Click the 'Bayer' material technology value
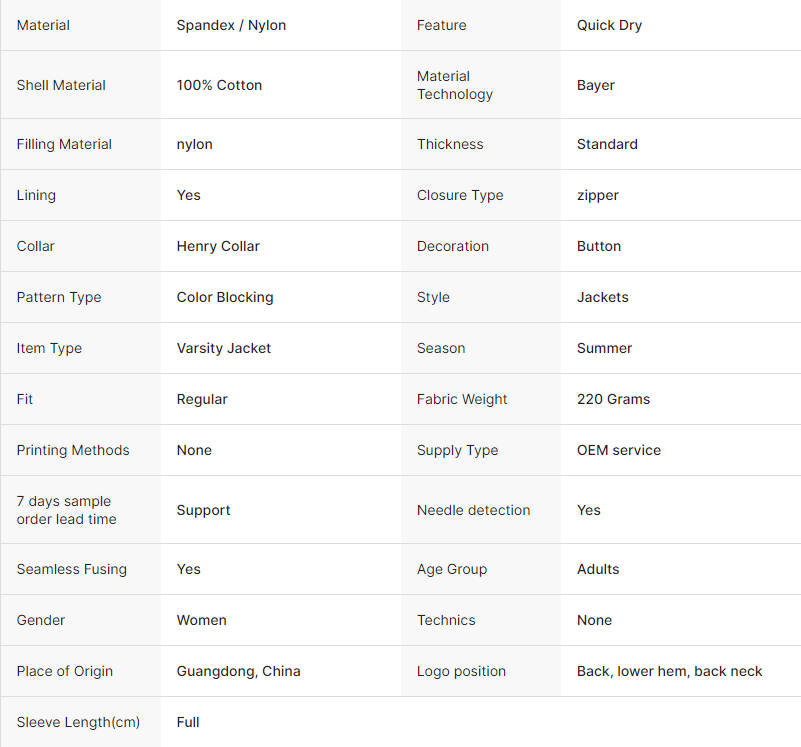The width and height of the screenshot is (801, 747). (x=596, y=85)
